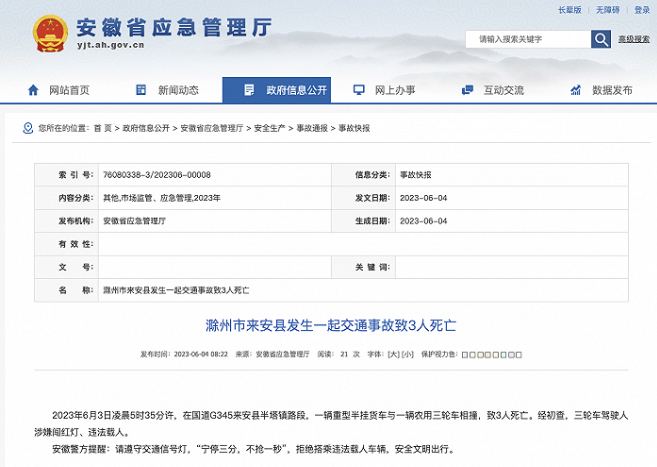Click the house icon for 网站首页

click(34, 90)
